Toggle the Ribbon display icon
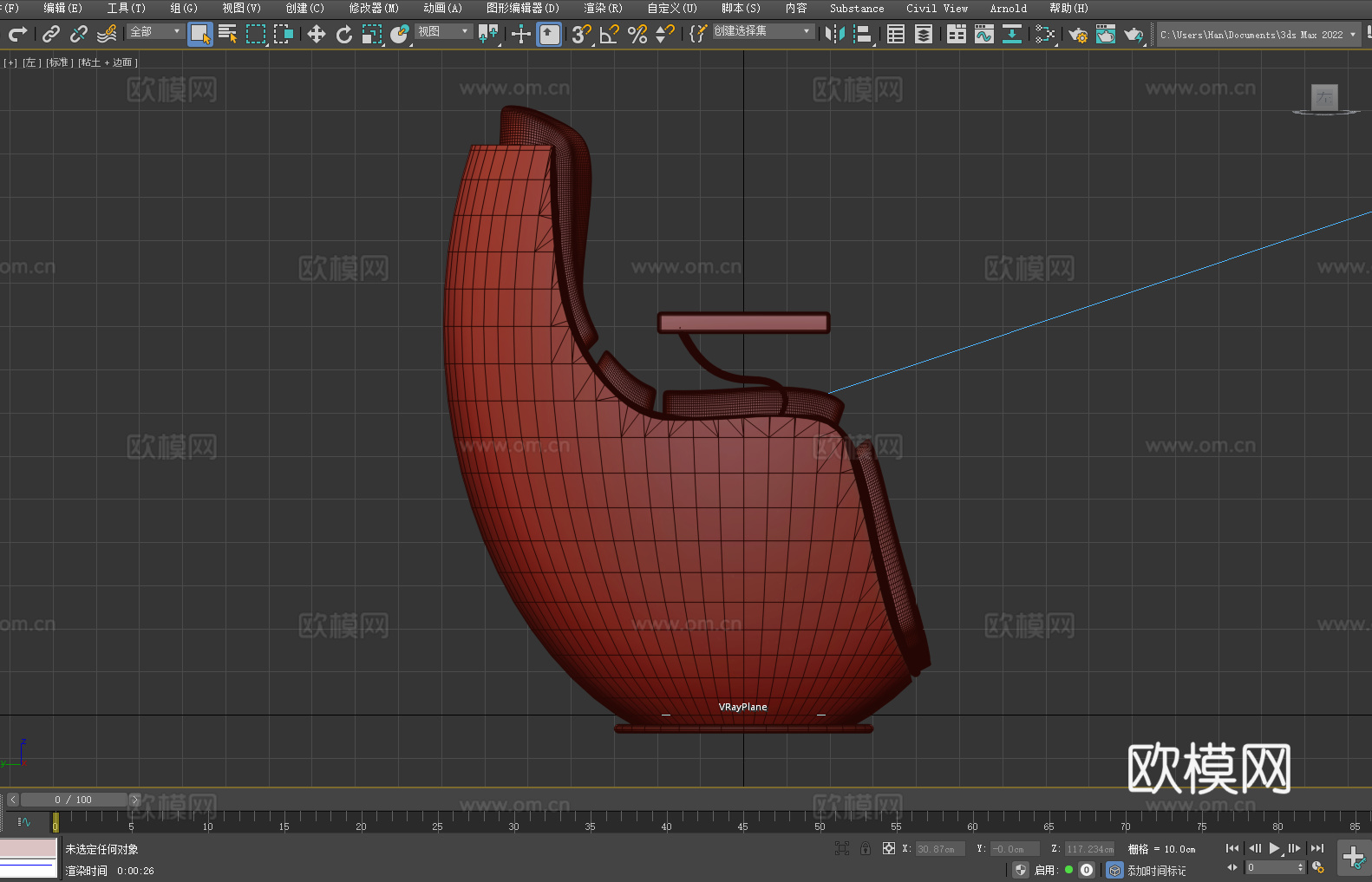The width and height of the screenshot is (1372, 882). click(957, 34)
